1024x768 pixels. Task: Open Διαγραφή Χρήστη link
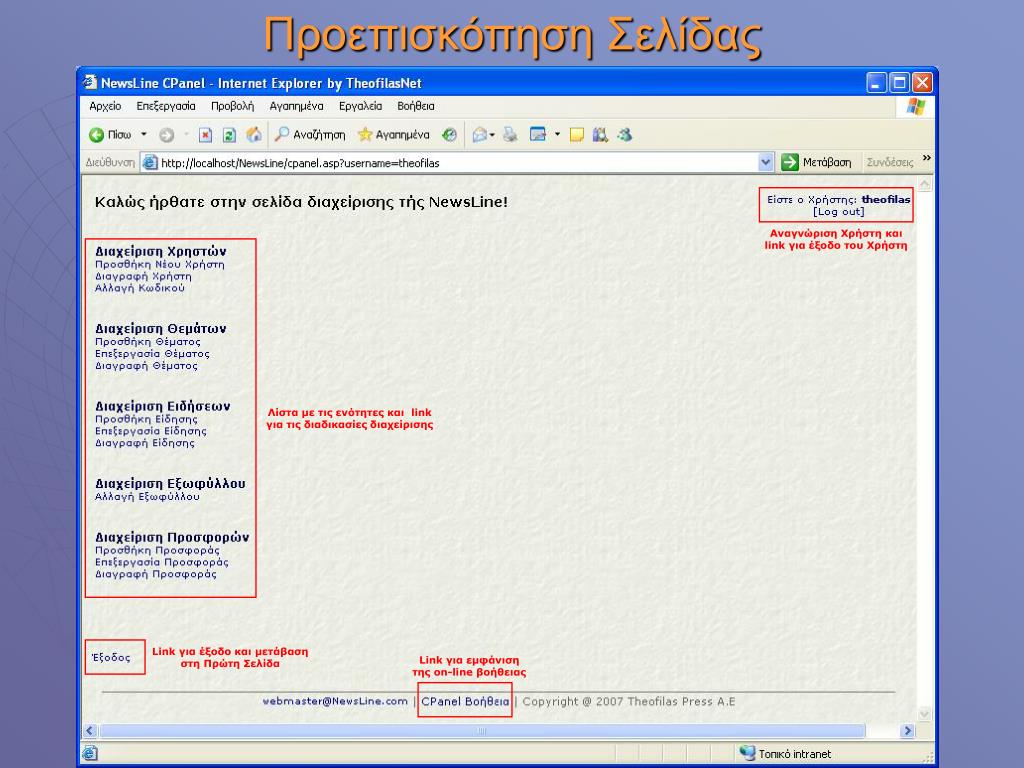click(143, 276)
